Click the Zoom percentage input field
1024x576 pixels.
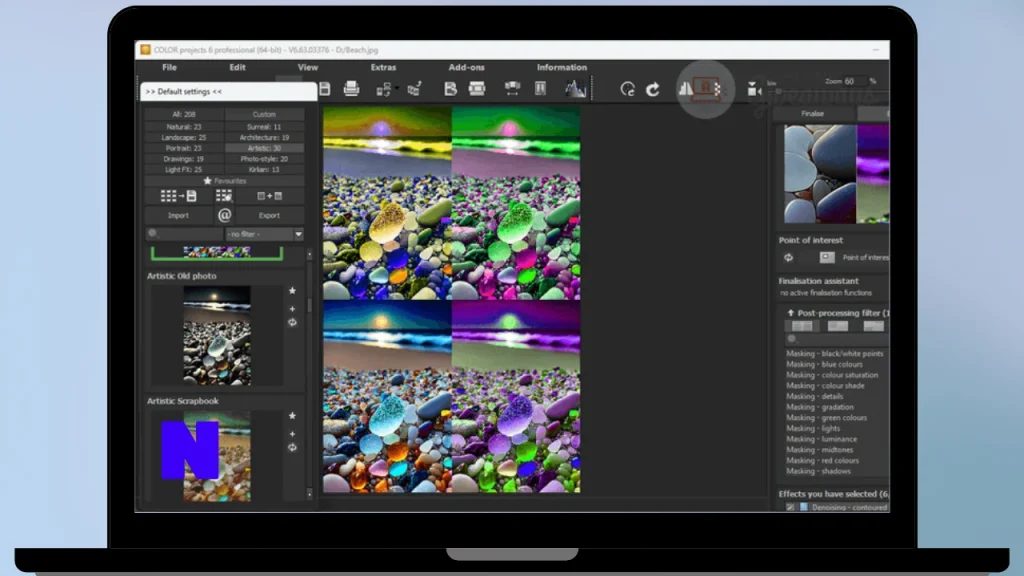tap(855, 81)
